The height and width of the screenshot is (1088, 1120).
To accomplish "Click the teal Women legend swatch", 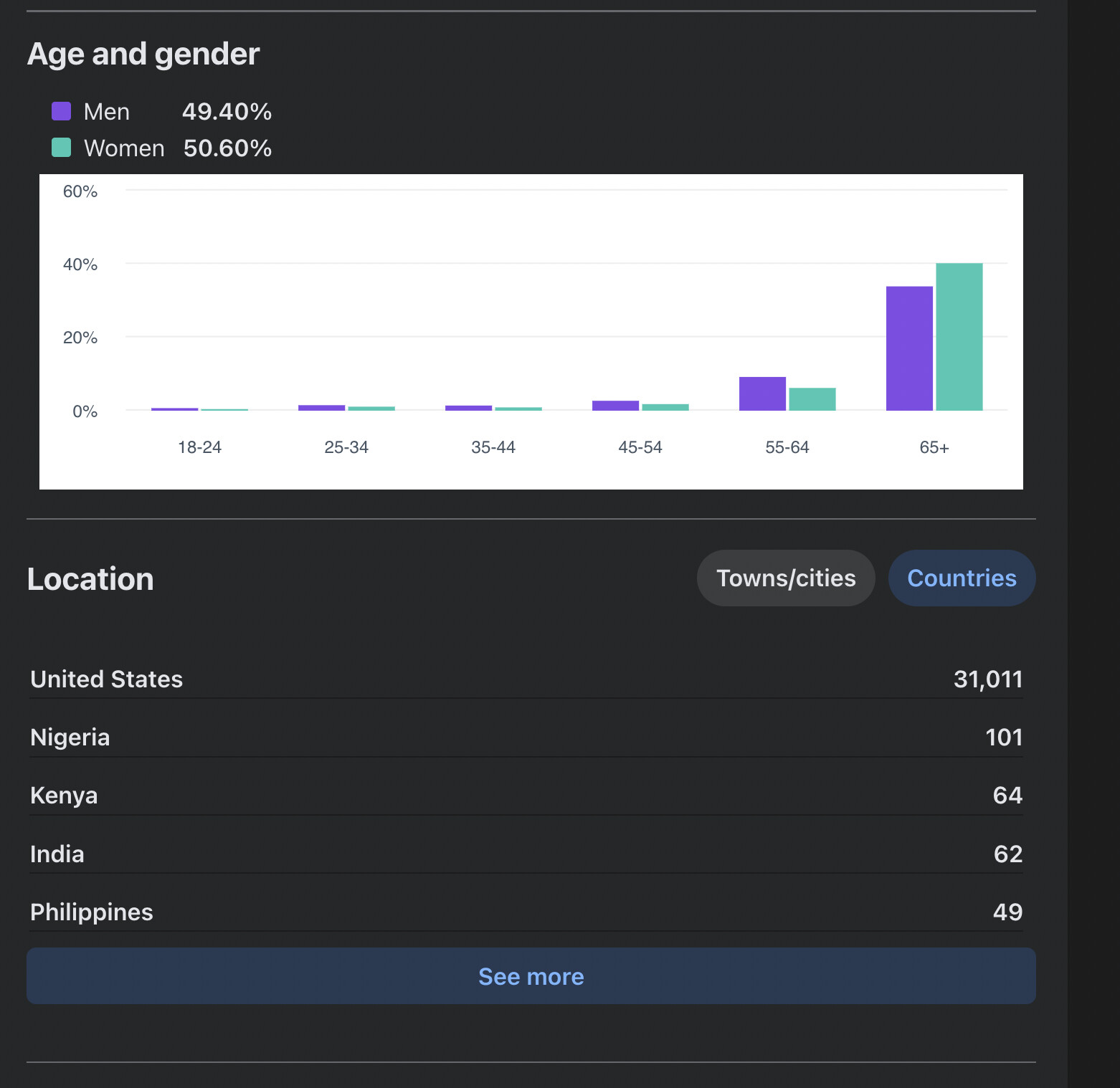I will tap(62, 148).
